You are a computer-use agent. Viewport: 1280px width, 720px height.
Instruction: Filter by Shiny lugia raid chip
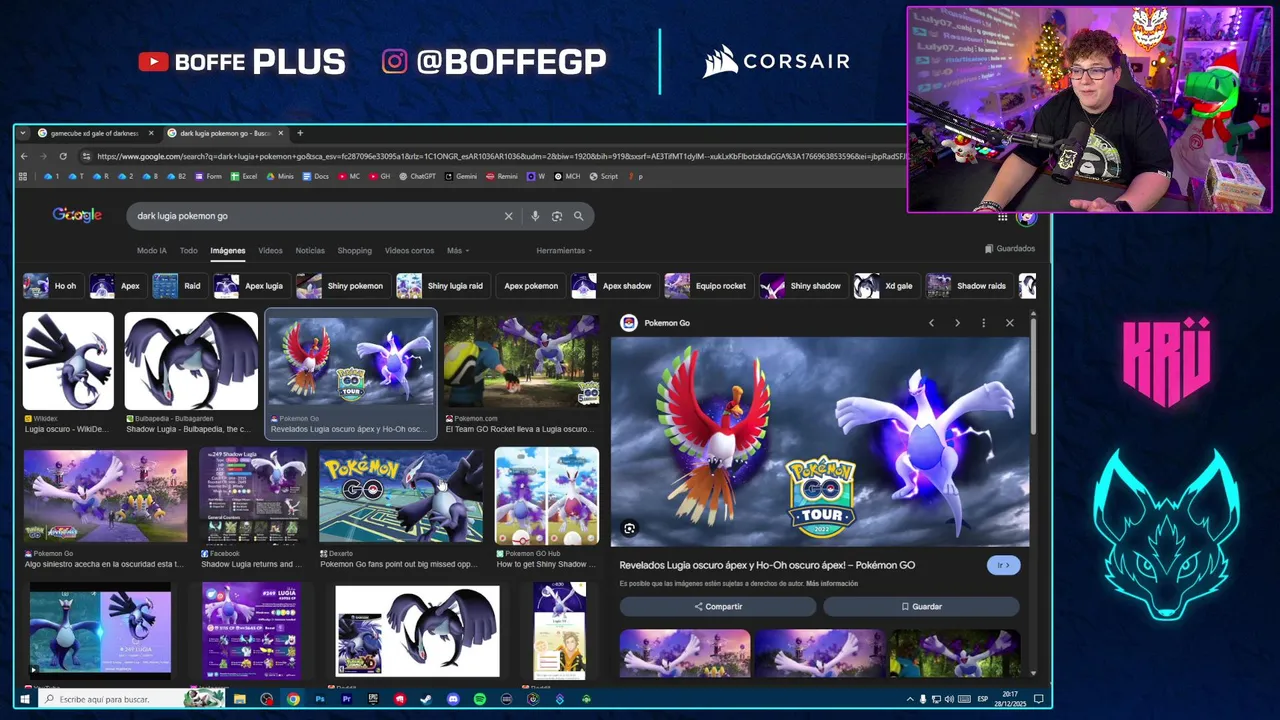(442, 286)
